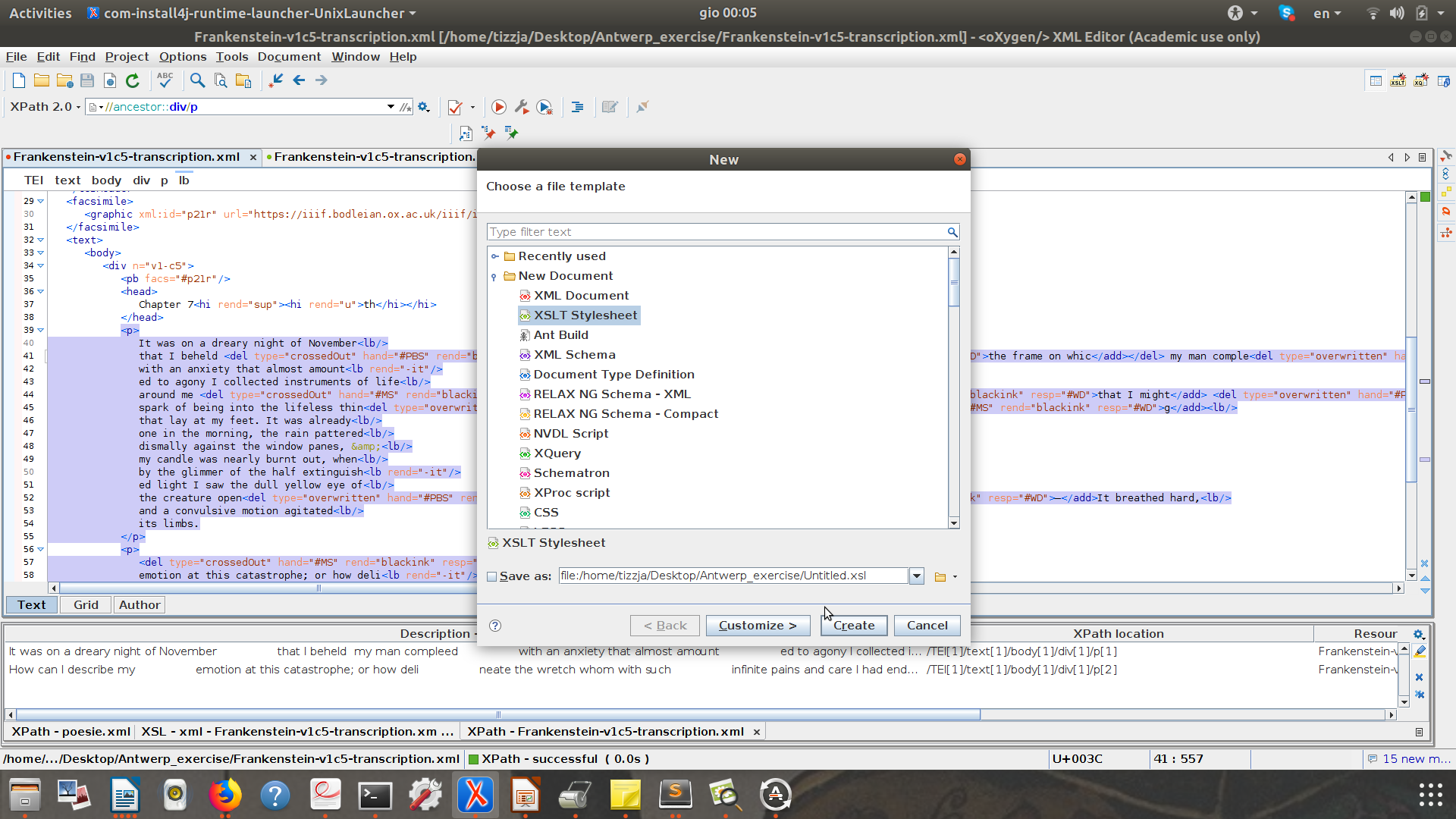Open the Activities overview

40,13
